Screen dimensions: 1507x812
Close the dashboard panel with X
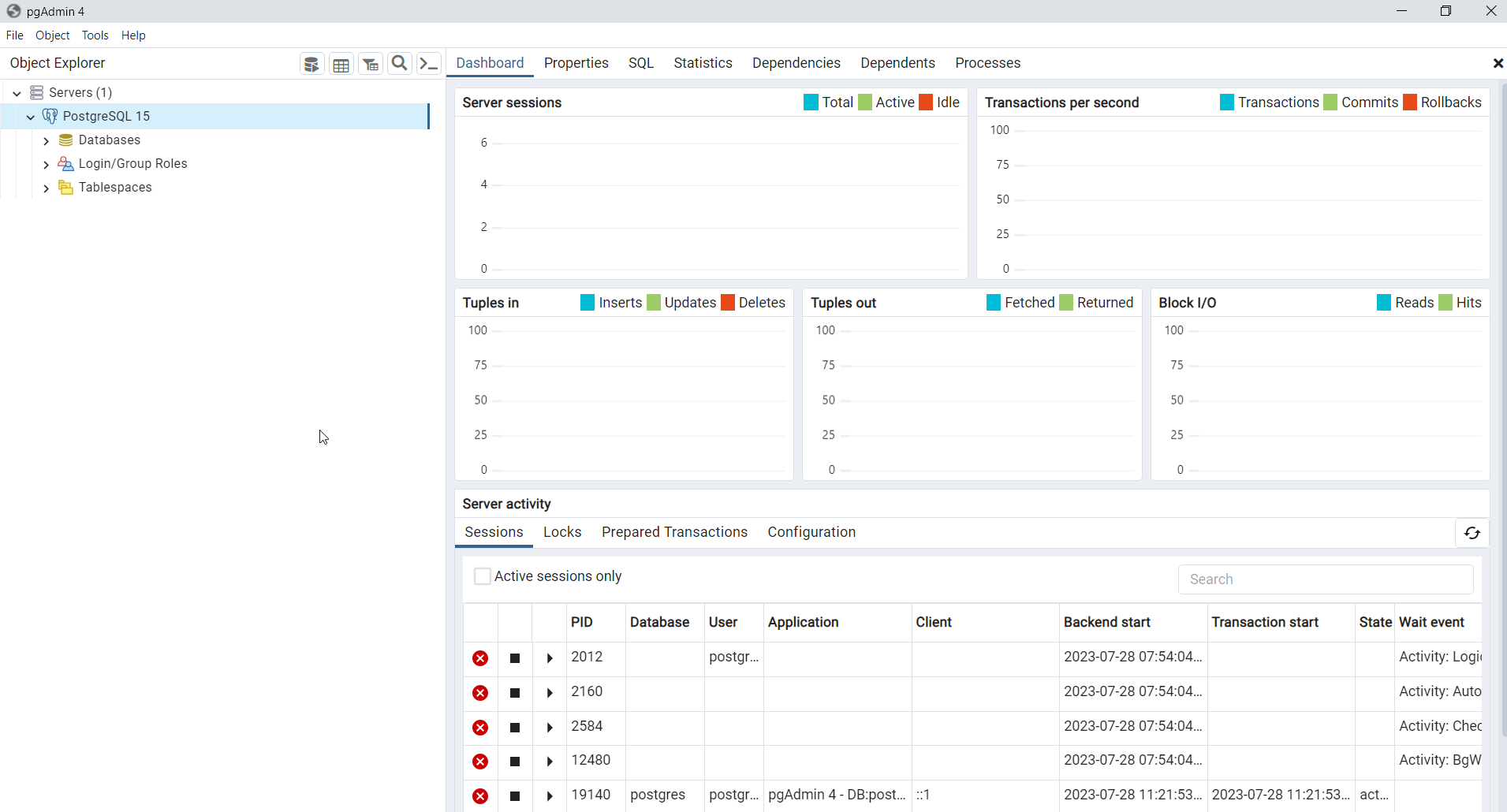pyautogui.click(x=1498, y=63)
